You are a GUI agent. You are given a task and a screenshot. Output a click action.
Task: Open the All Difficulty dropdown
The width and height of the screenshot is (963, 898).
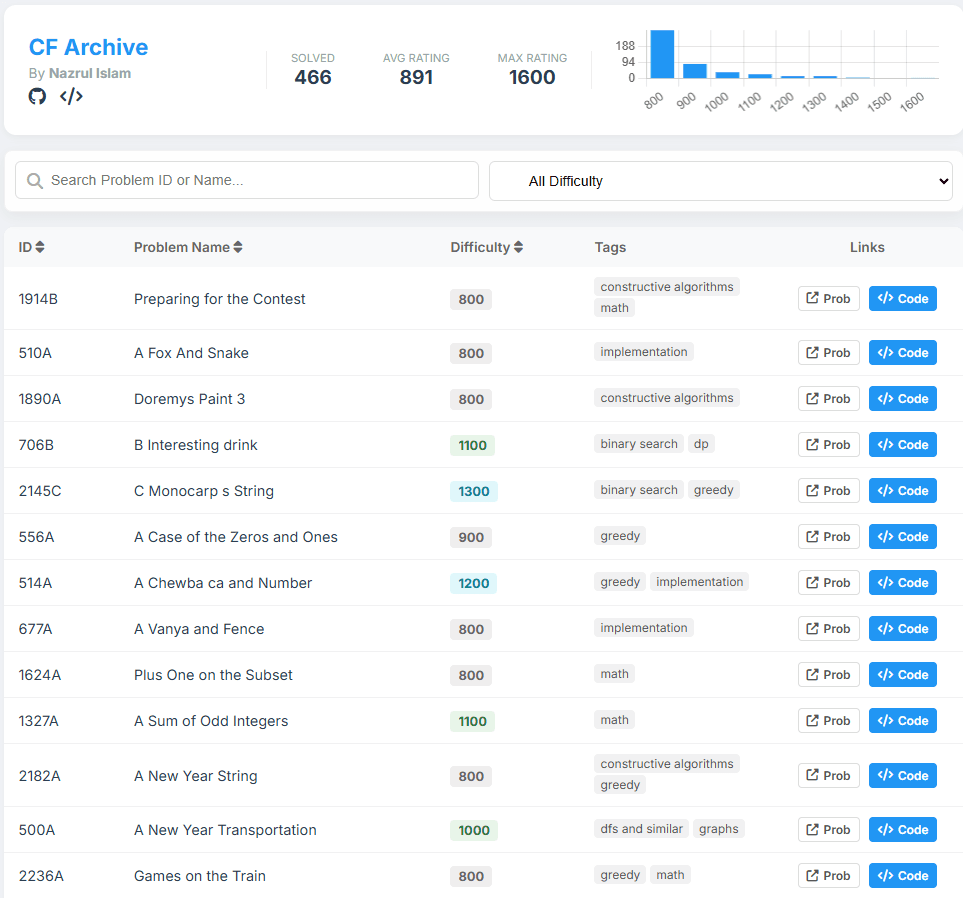[720, 181]
